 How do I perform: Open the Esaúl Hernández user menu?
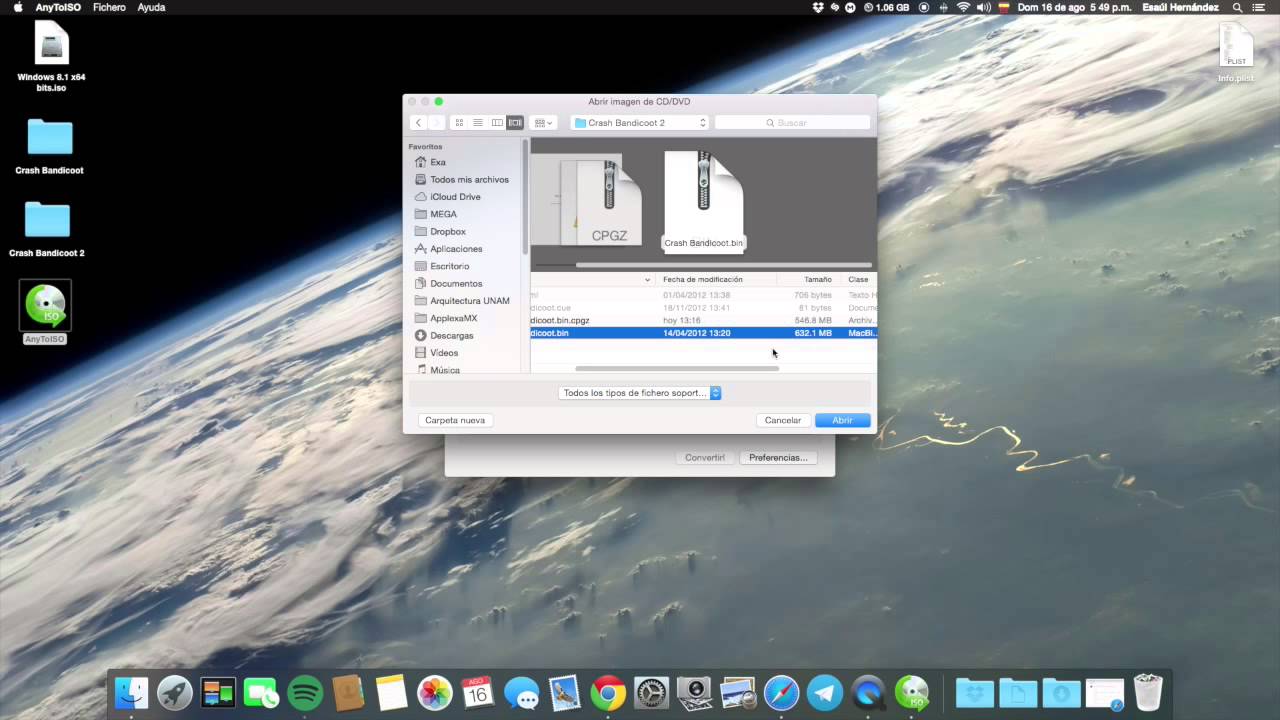pyautogui.click(x=1180, y=7)
